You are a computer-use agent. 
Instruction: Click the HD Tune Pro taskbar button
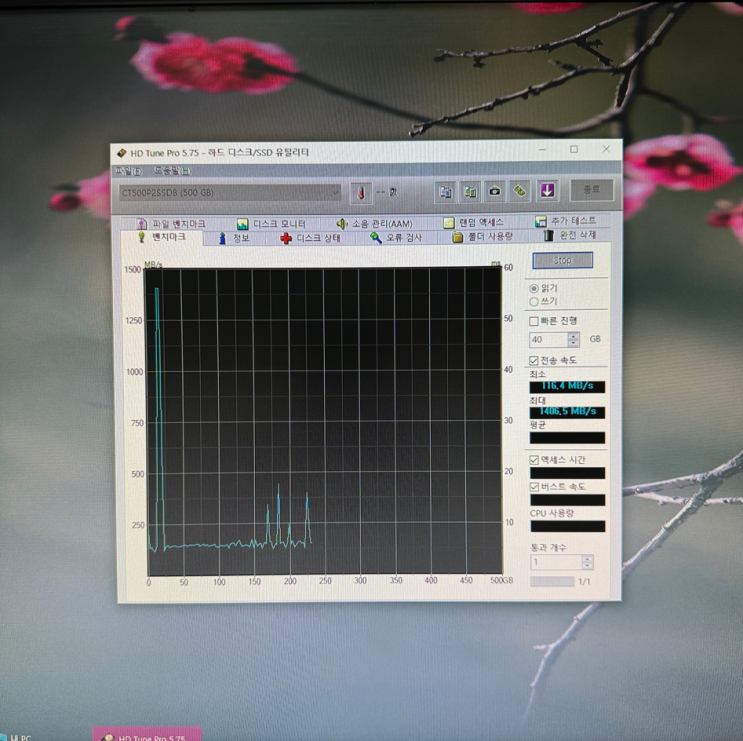pyautogui.click(x=147, y=734)
